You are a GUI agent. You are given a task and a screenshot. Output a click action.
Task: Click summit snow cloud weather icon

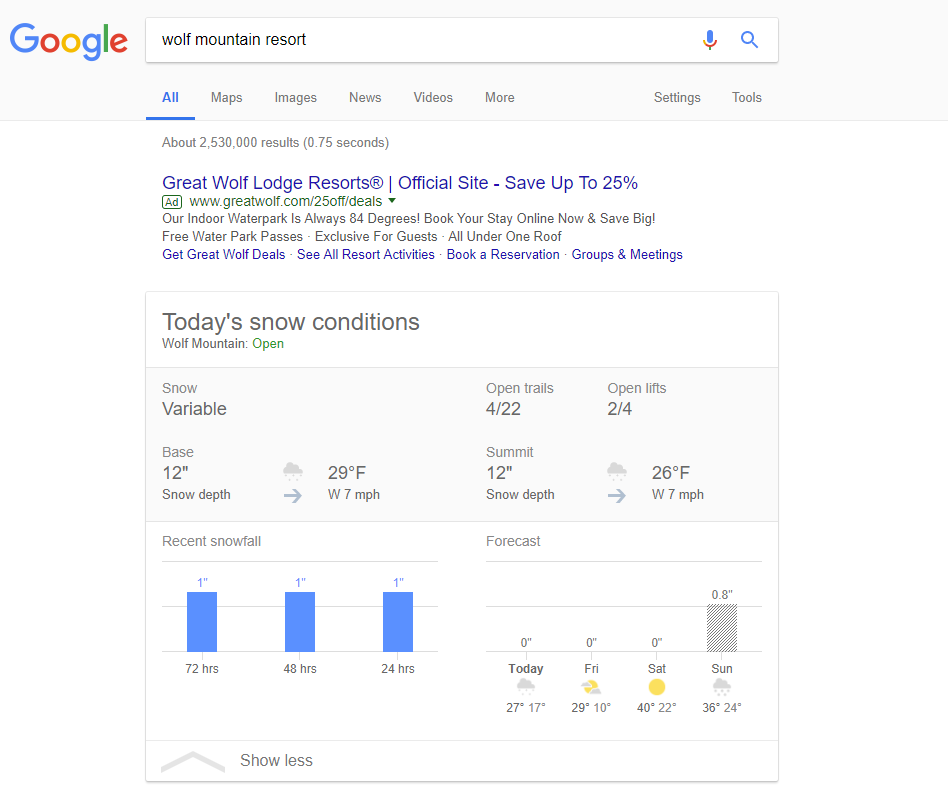pyautogui.click(x=617, y=471)
